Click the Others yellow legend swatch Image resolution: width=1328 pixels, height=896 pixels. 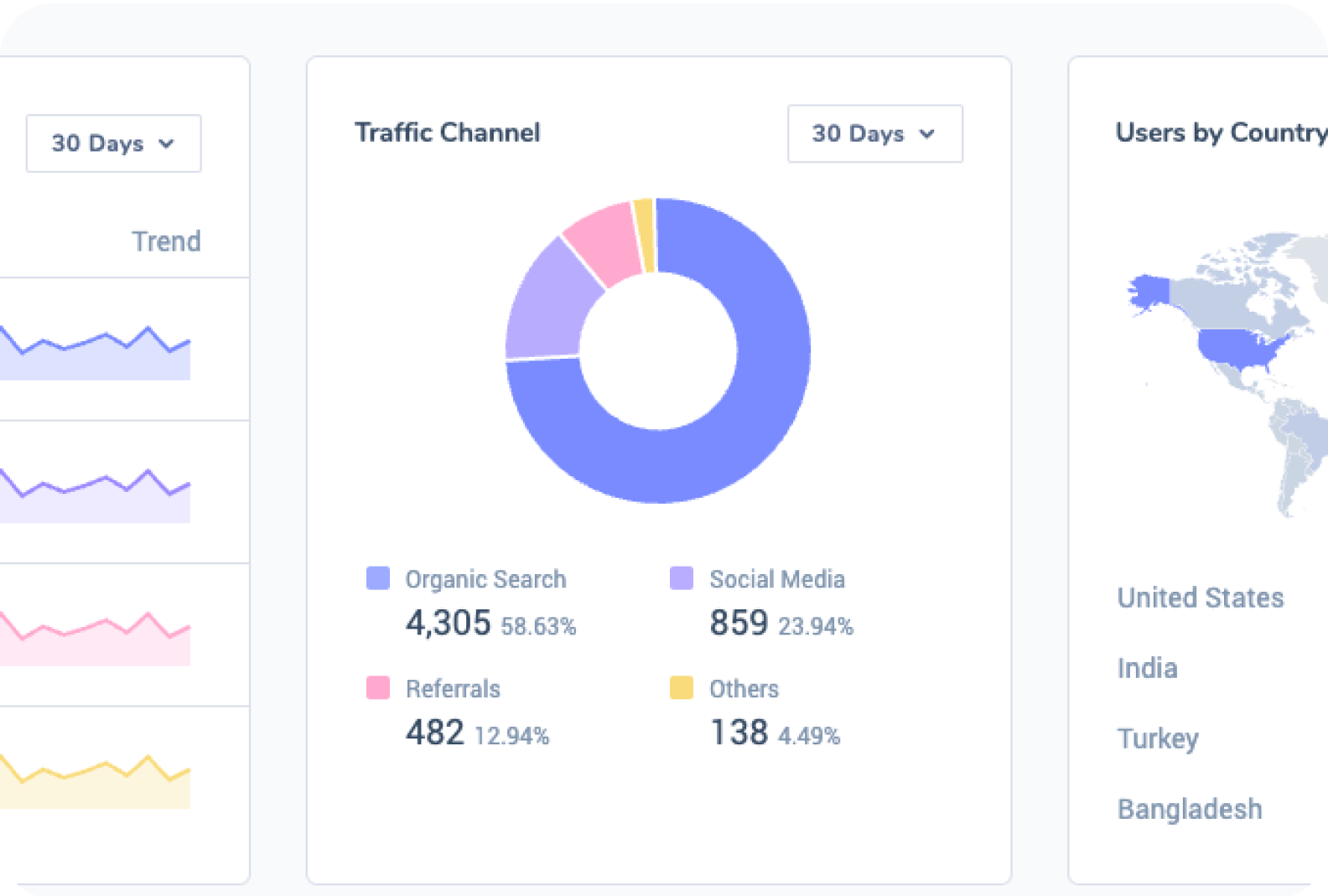[682, 688]
